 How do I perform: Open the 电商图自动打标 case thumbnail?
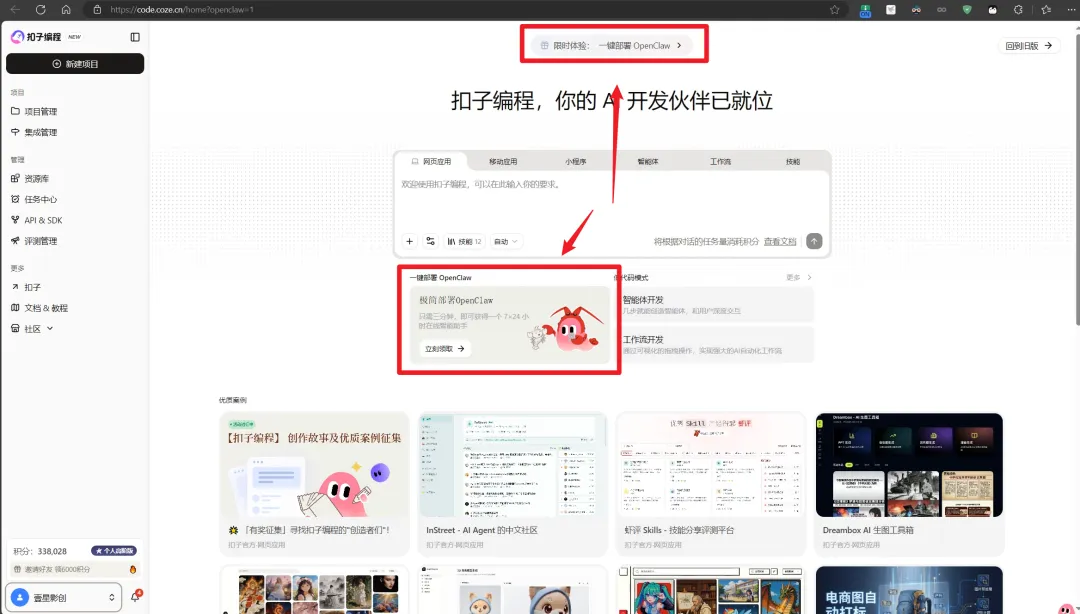[909, 591]
